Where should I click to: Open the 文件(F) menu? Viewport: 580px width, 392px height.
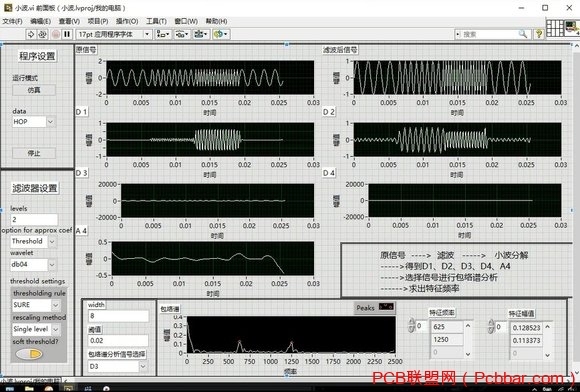tap(12, 21)
